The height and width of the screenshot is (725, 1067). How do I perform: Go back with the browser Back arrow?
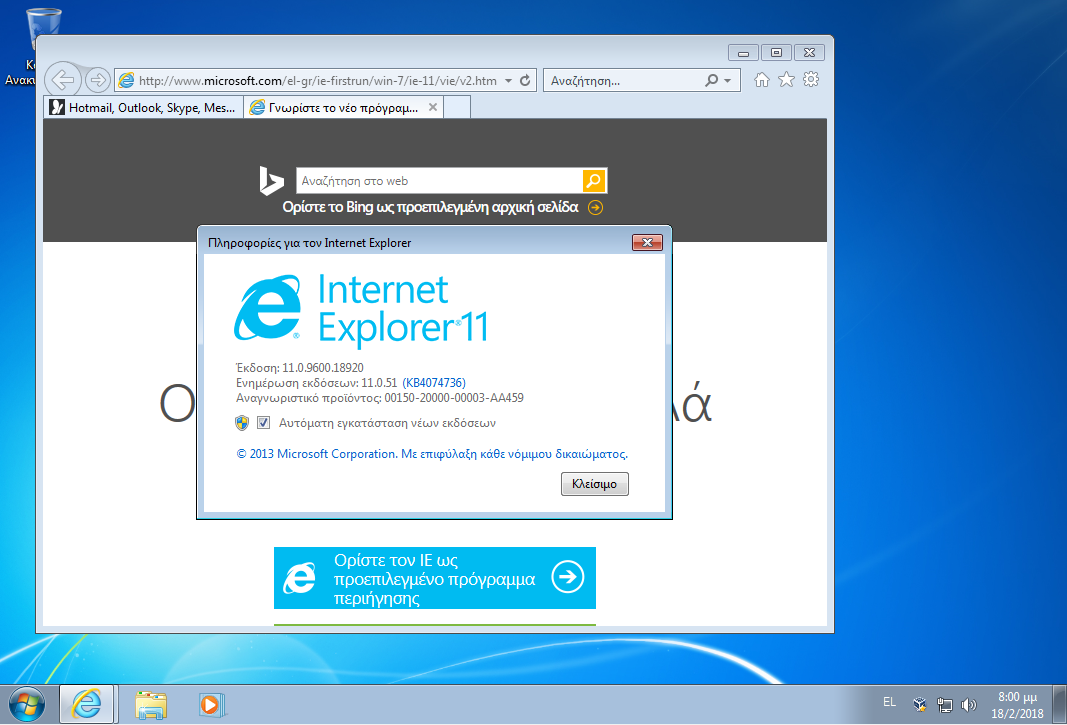63,80
